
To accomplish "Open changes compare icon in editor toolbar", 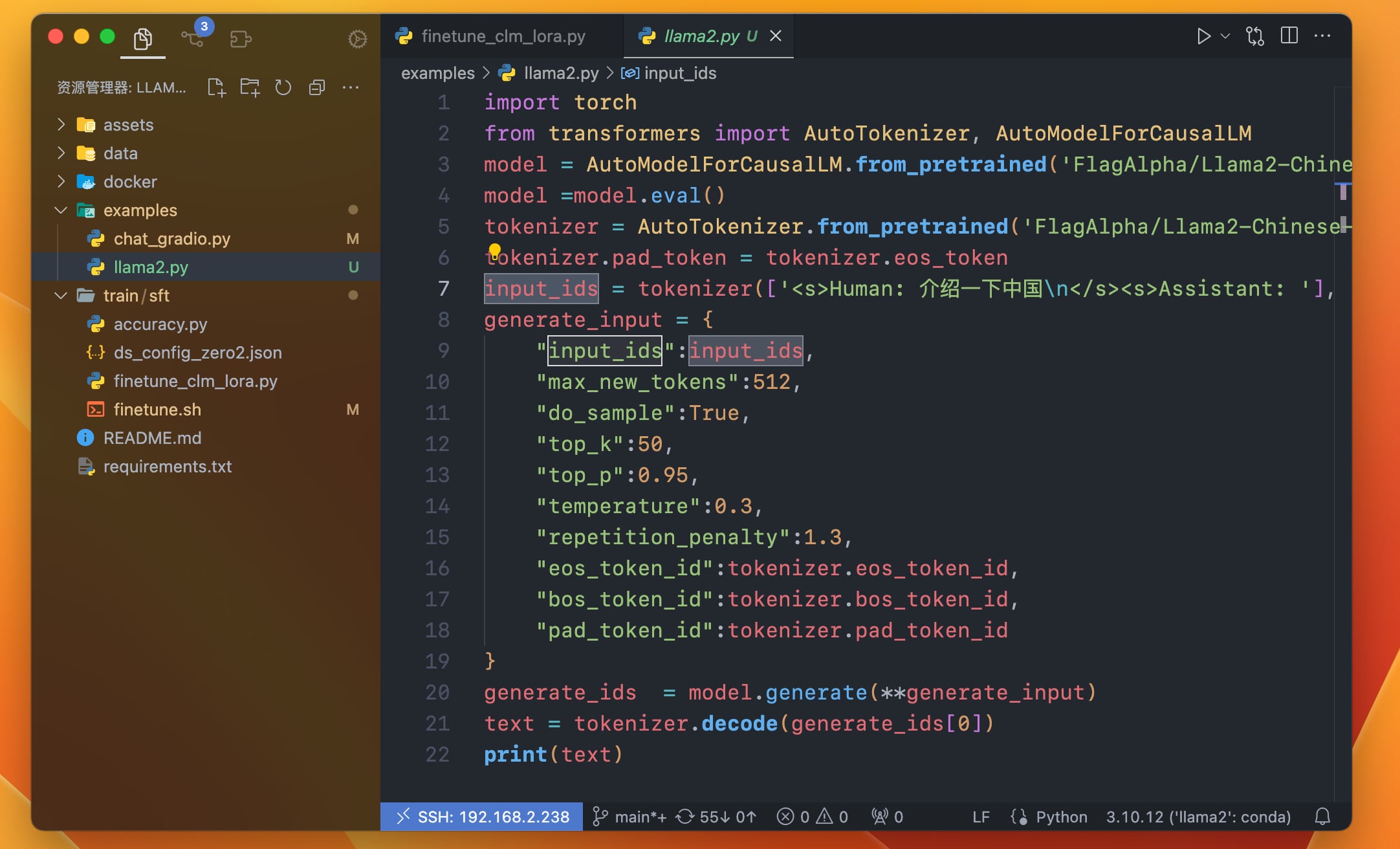I will click(1254, 36).
